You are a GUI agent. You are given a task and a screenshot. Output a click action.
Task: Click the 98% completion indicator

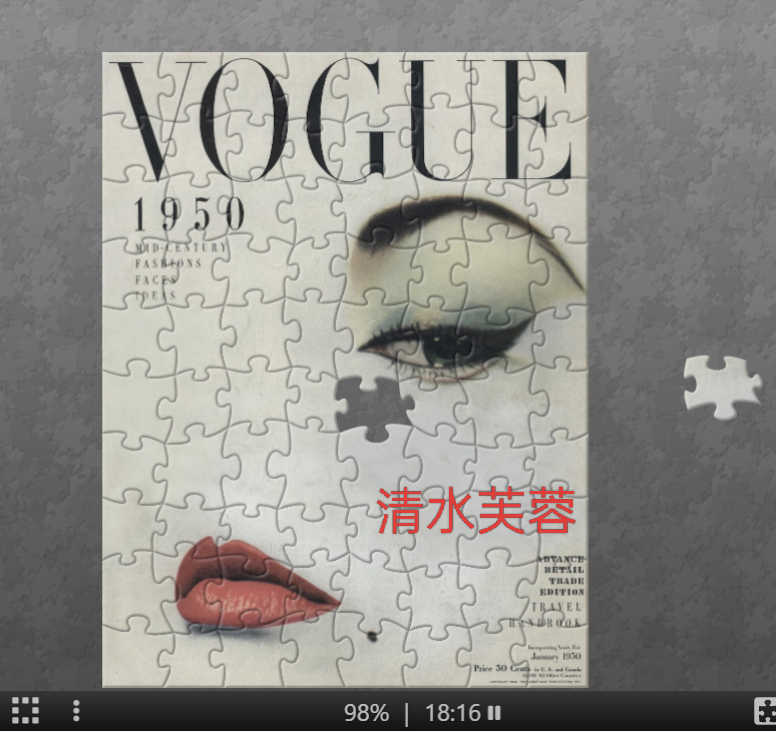pyautogui.click(x=366, y=713)
